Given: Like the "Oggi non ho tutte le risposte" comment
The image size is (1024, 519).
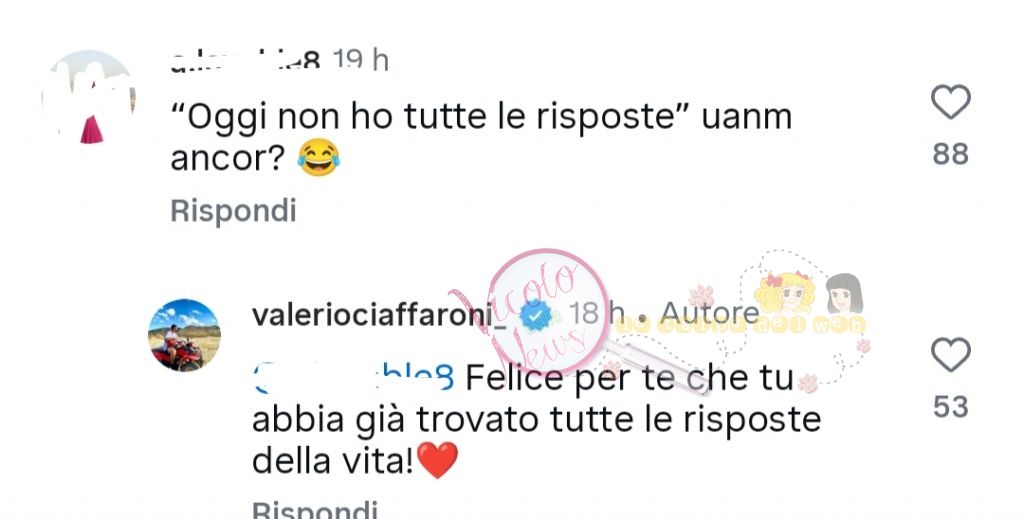Looking at the screenshot, I should pyautogui.click(x=950, y=102).
